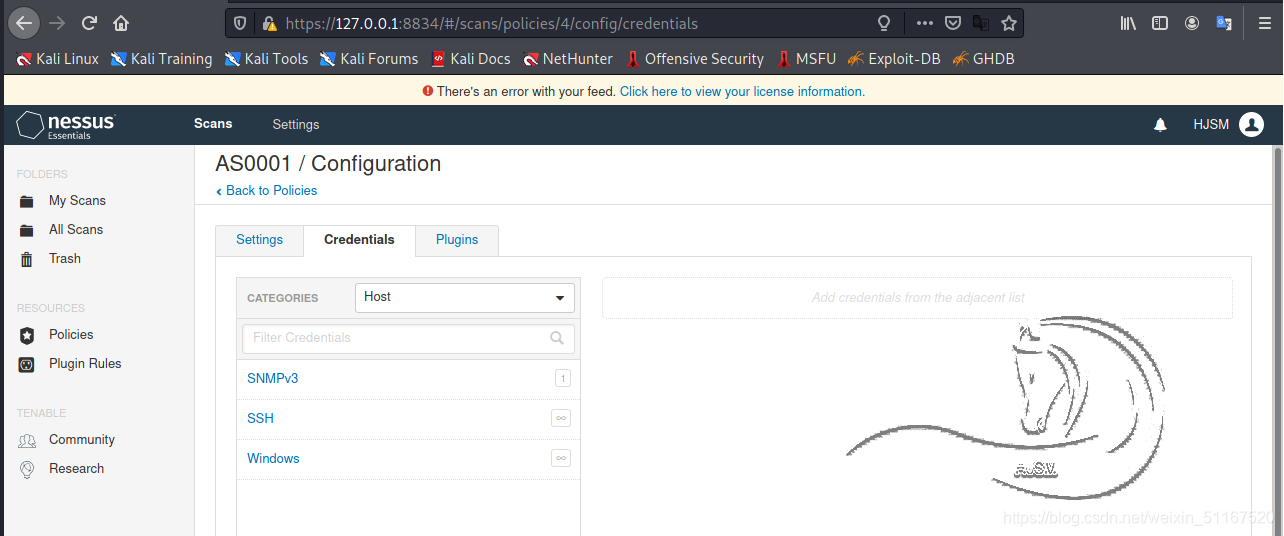
Task: Click the Nessus Essentials logo
Action: click(x=66, y=125)
